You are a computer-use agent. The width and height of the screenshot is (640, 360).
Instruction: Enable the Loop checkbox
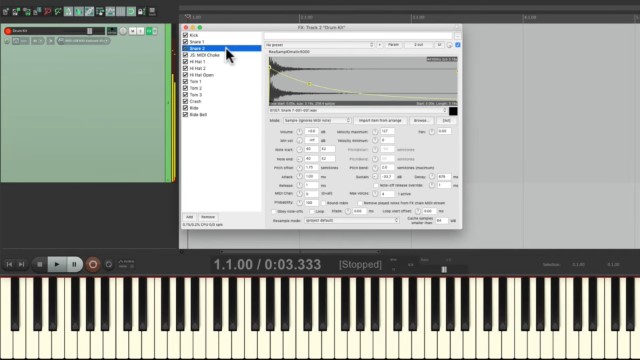312,211
